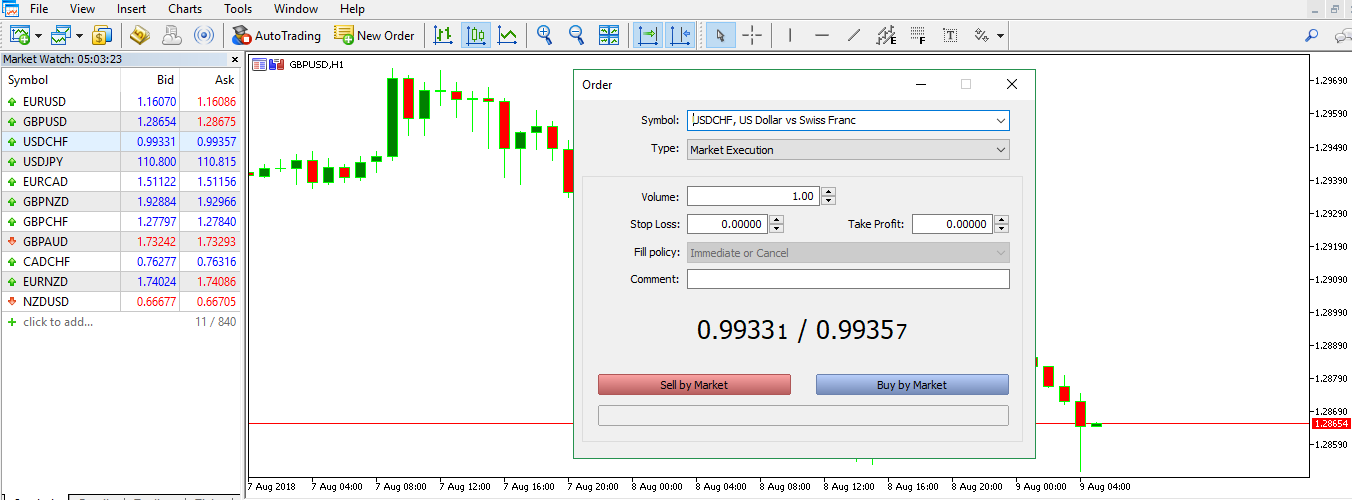This screenshot has width=1352, height=500.
Task: Open the Navigator folder-star icon
Action: [x=139, y=35]
